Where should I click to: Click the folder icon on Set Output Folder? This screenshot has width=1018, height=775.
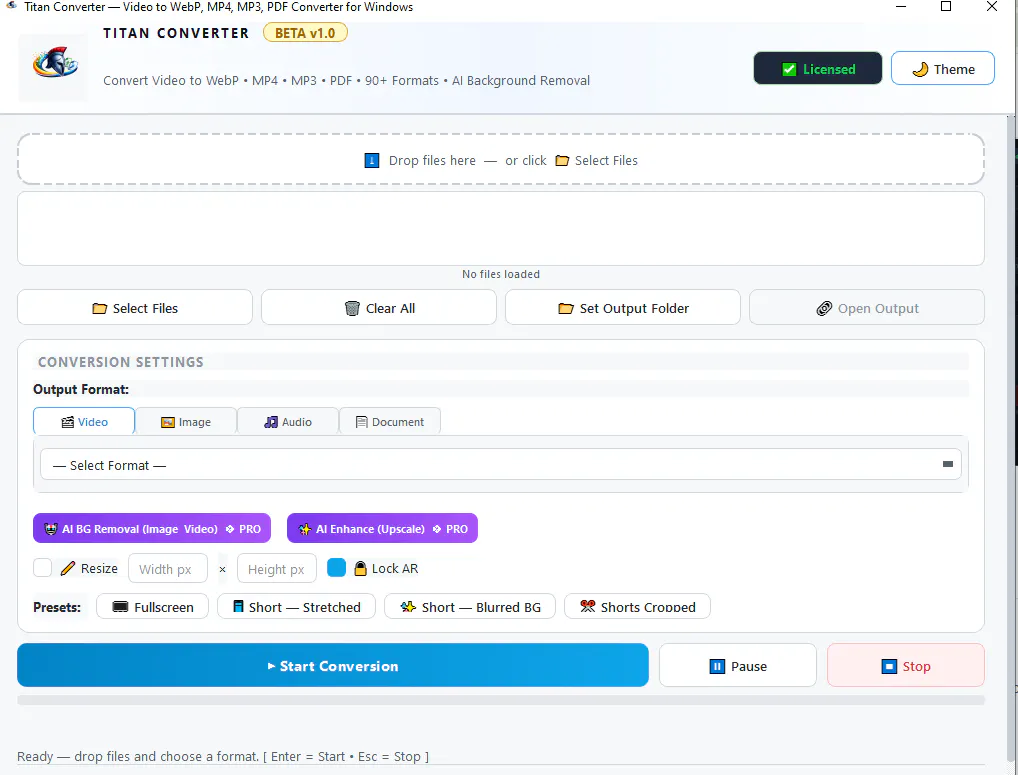pyautogui.click(x=565, y=308)
